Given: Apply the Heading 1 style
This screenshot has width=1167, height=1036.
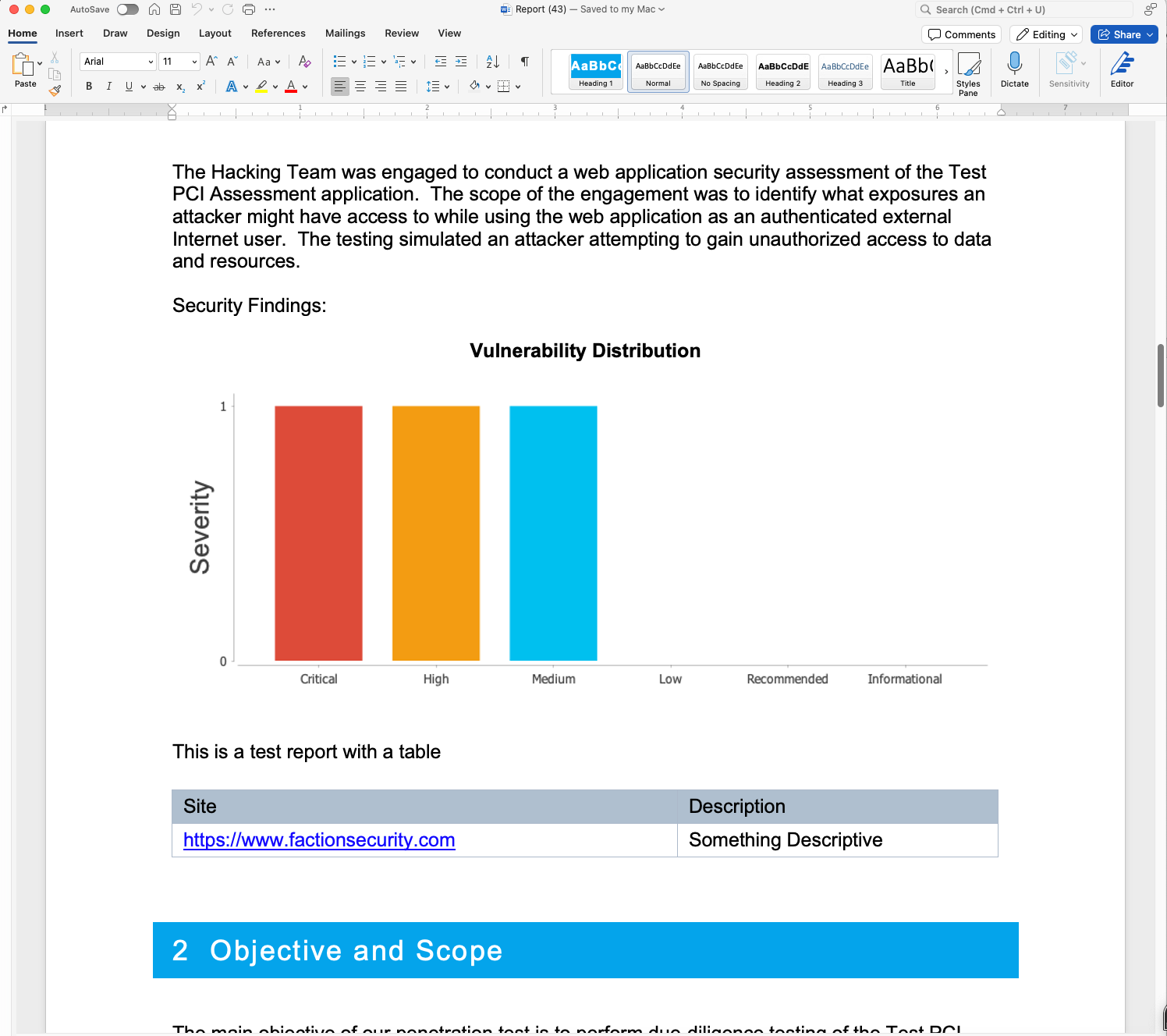Looking at the screenshot, I should pyautogui.click(x=596, y=72).
